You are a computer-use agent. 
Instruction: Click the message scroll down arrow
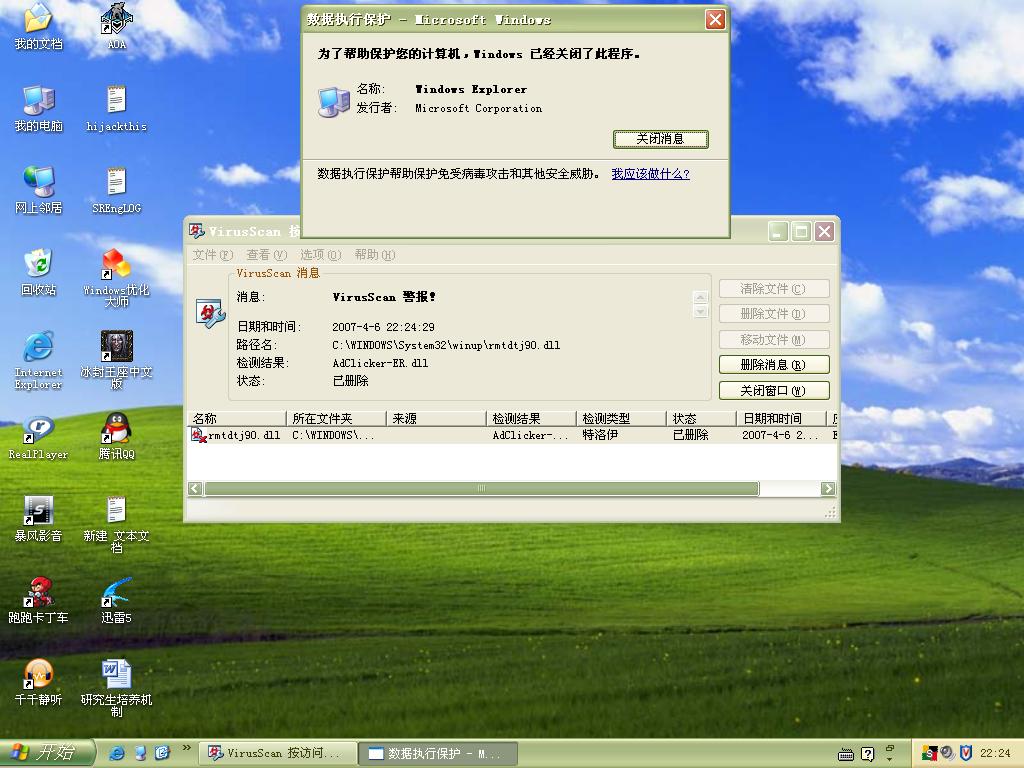(700, 312)
